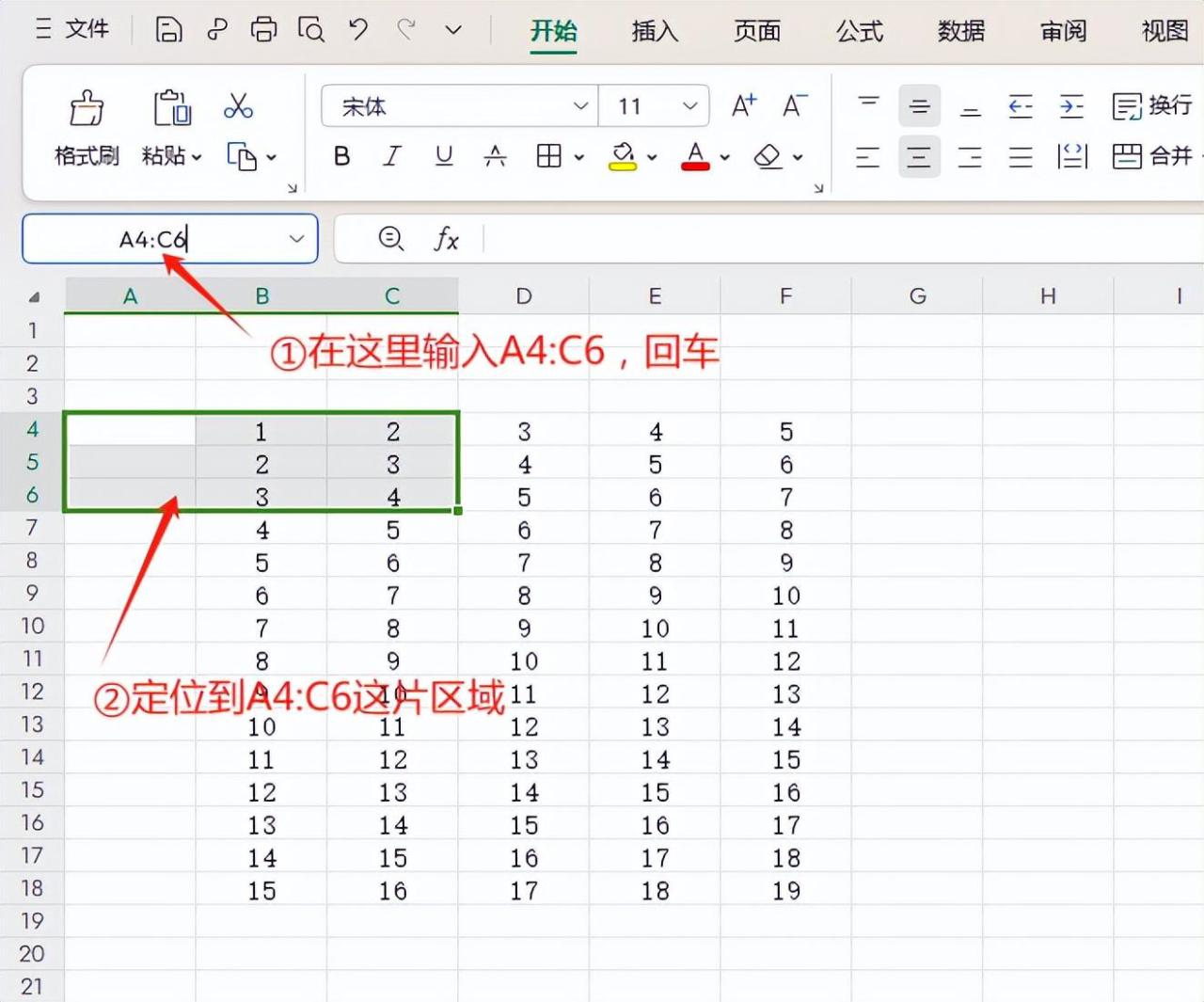
Task: Open the clipboard group settings launcher
Action: pyautogui.click(x=292, y=188)
